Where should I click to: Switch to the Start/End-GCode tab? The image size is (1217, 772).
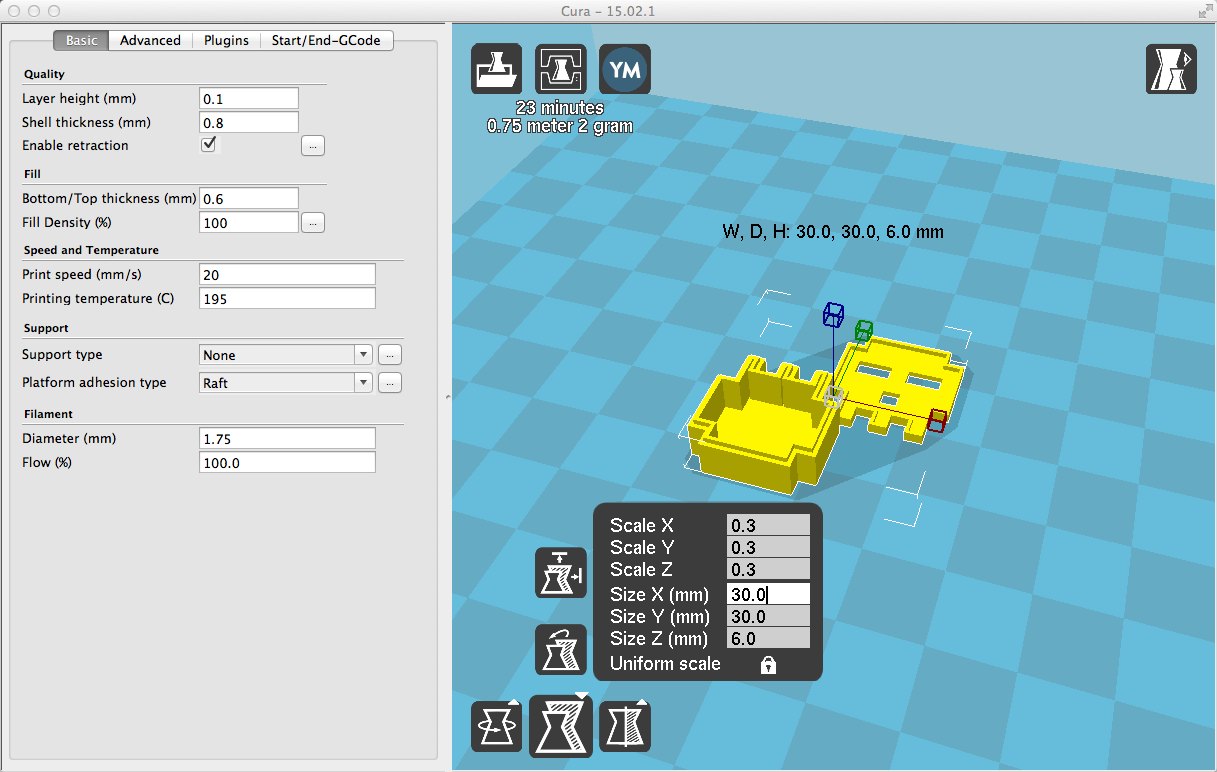(327, 40)
